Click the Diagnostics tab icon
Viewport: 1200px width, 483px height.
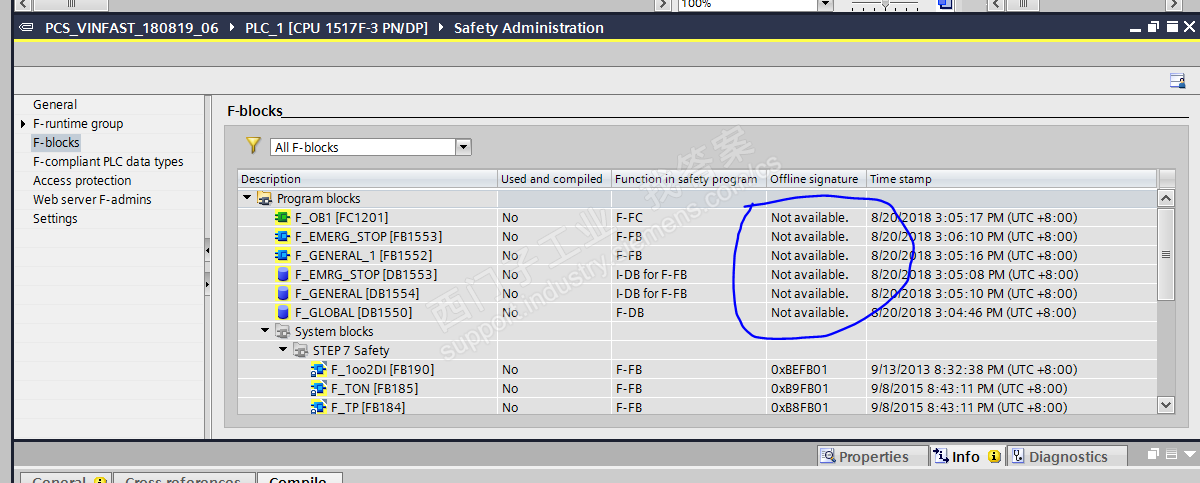tap(1018, 456)
